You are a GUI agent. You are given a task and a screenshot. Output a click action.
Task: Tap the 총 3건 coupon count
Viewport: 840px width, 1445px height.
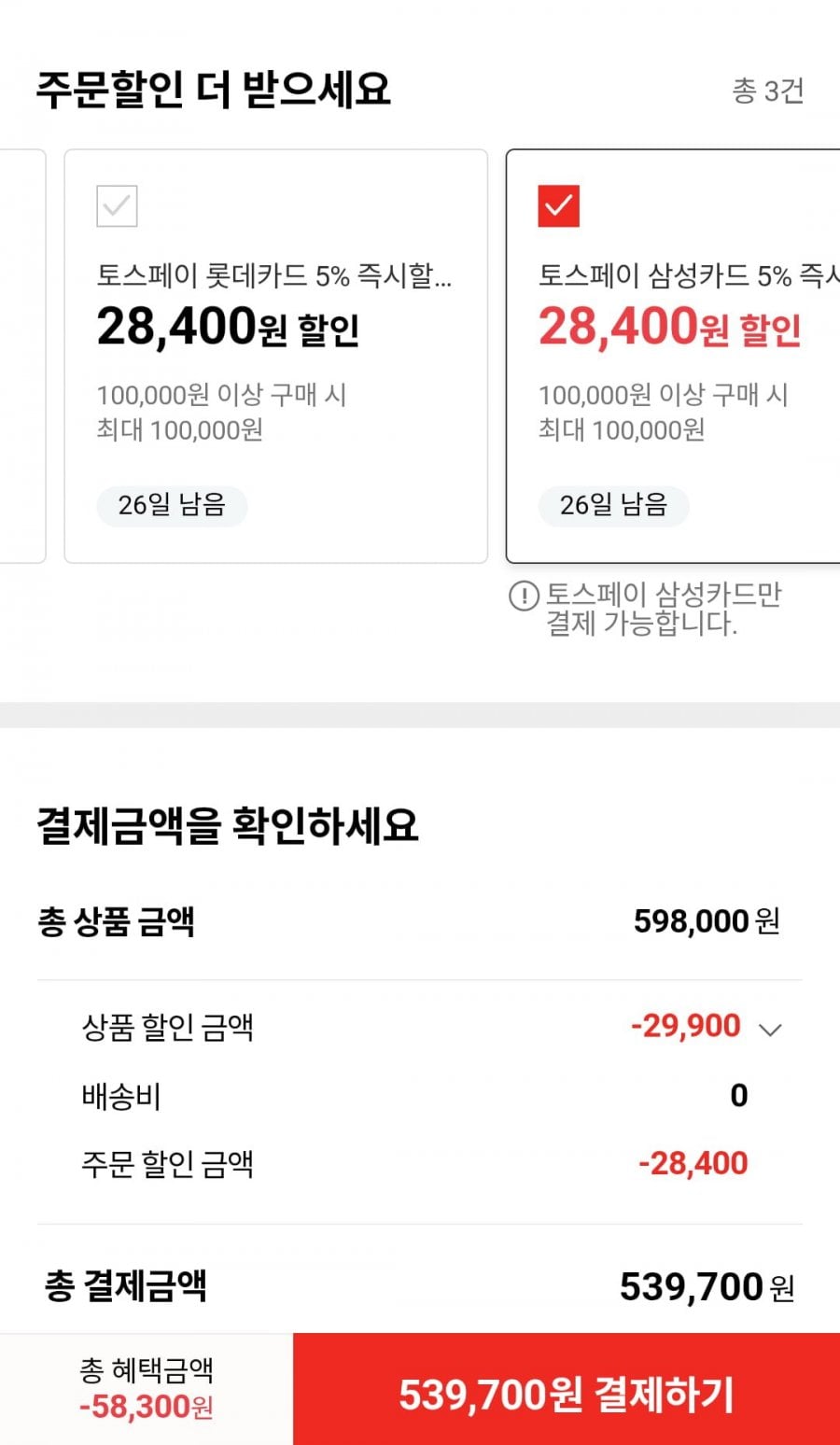click(767, 91)
